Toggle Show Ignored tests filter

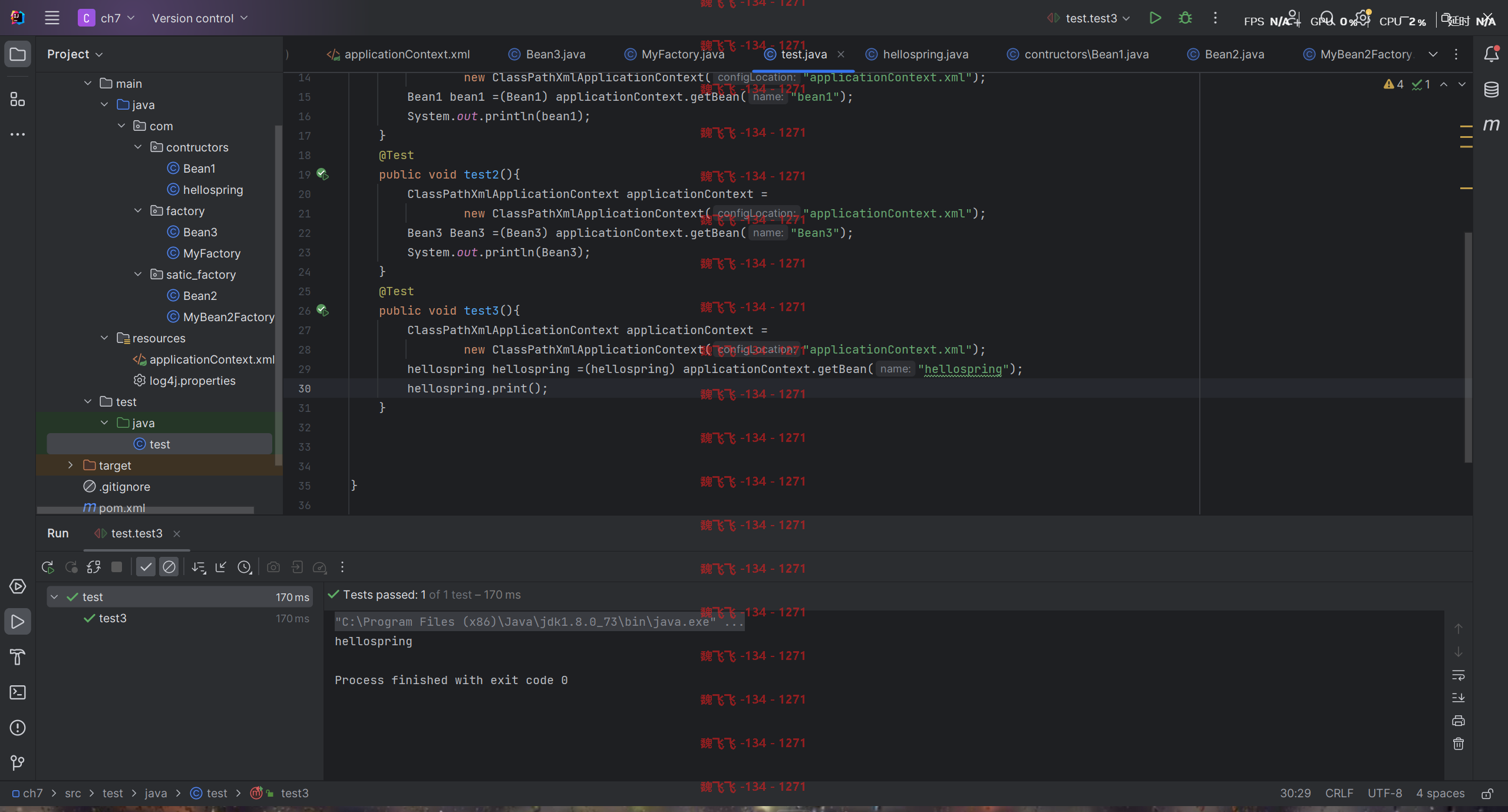point(169,567)
